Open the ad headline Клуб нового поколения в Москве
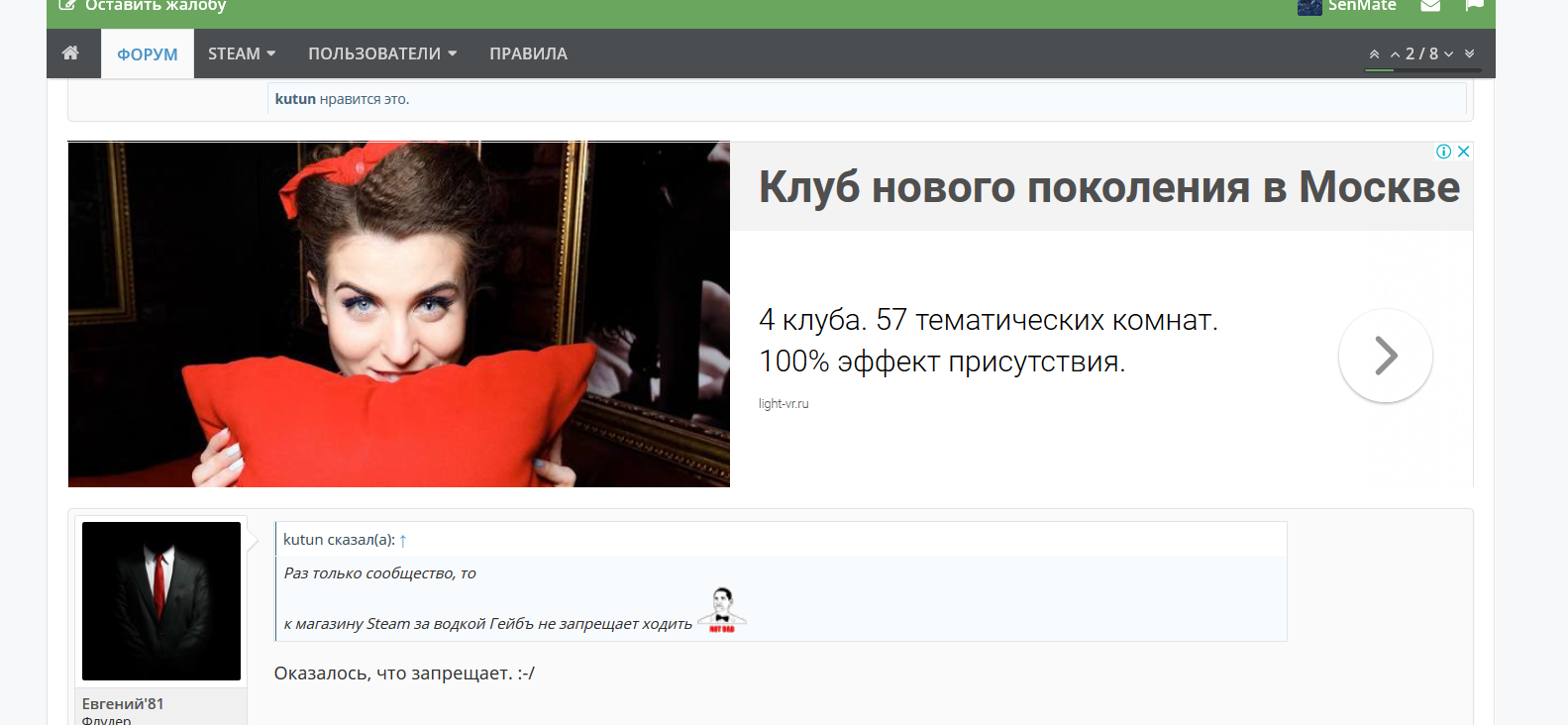The height and width of the screenshot is (725, 1568). coord(1109,187)
